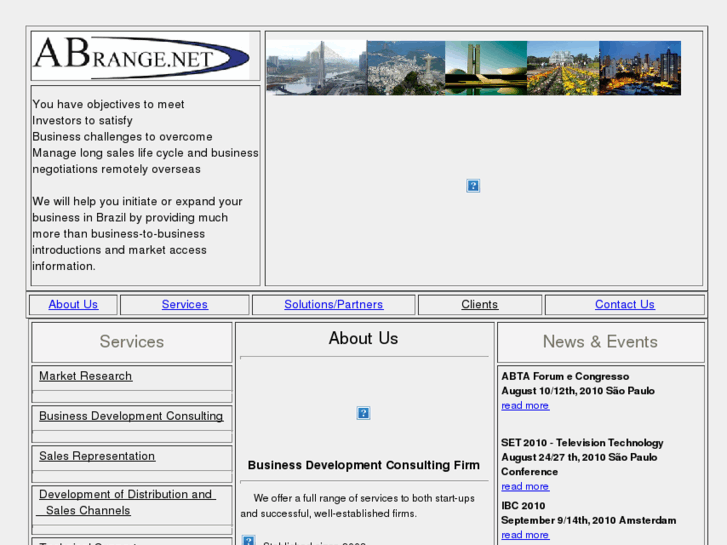Image resolution: width=727 pixels, height=545 pixels.
Task: Click 'September 9/14th, 2010 Amsterdam' date text
Action: (x=588, y=520)
